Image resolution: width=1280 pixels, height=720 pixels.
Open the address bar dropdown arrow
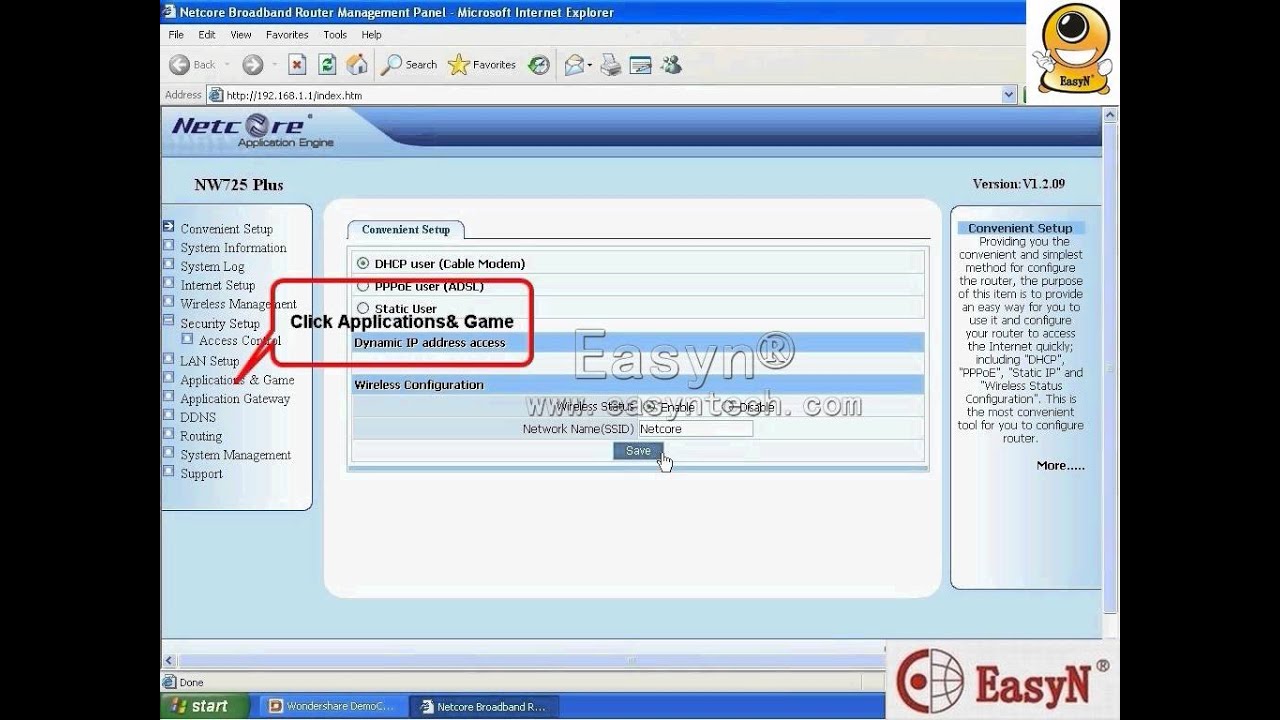tap(1008, 95)
